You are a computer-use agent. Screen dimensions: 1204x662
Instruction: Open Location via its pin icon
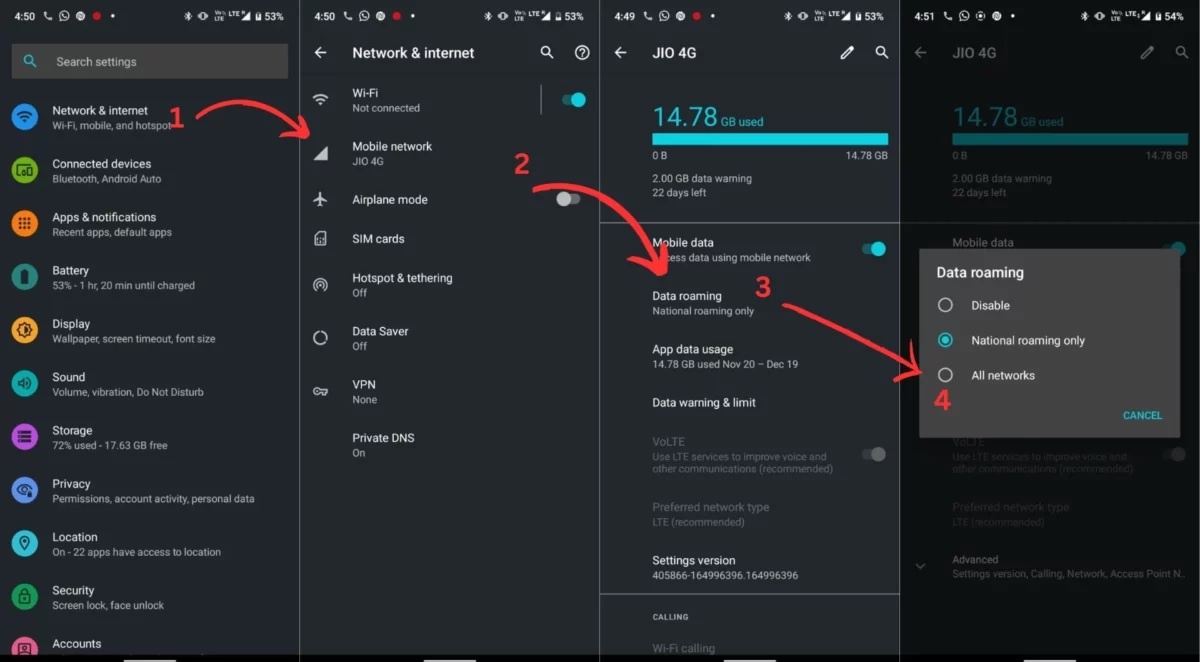25,544
